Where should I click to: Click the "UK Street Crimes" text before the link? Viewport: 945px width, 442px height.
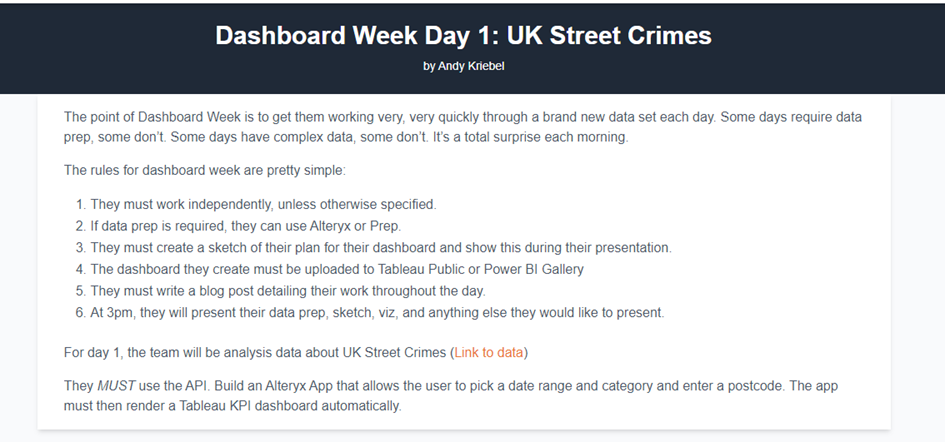pos(394,353)
